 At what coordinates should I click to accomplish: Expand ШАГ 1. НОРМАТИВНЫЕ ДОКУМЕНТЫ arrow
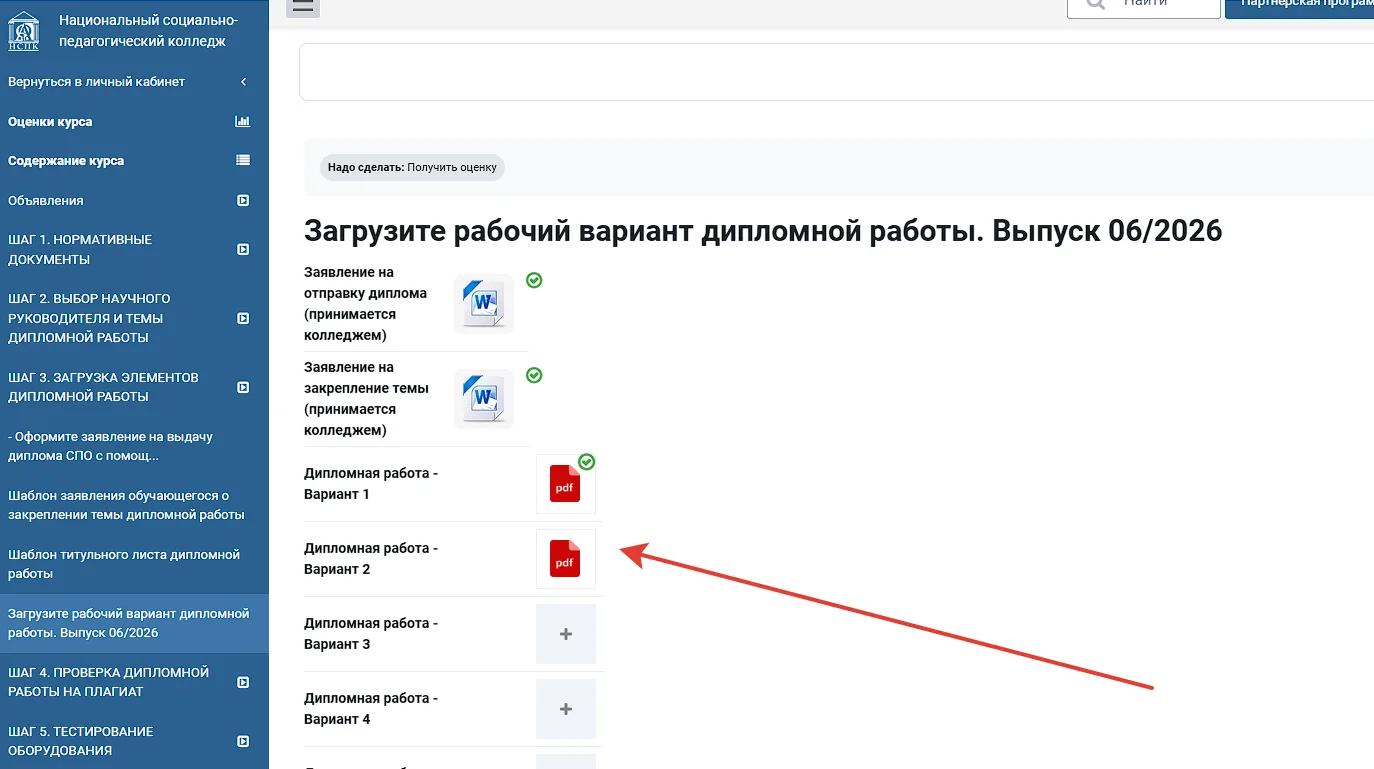[x=243, y=249]
